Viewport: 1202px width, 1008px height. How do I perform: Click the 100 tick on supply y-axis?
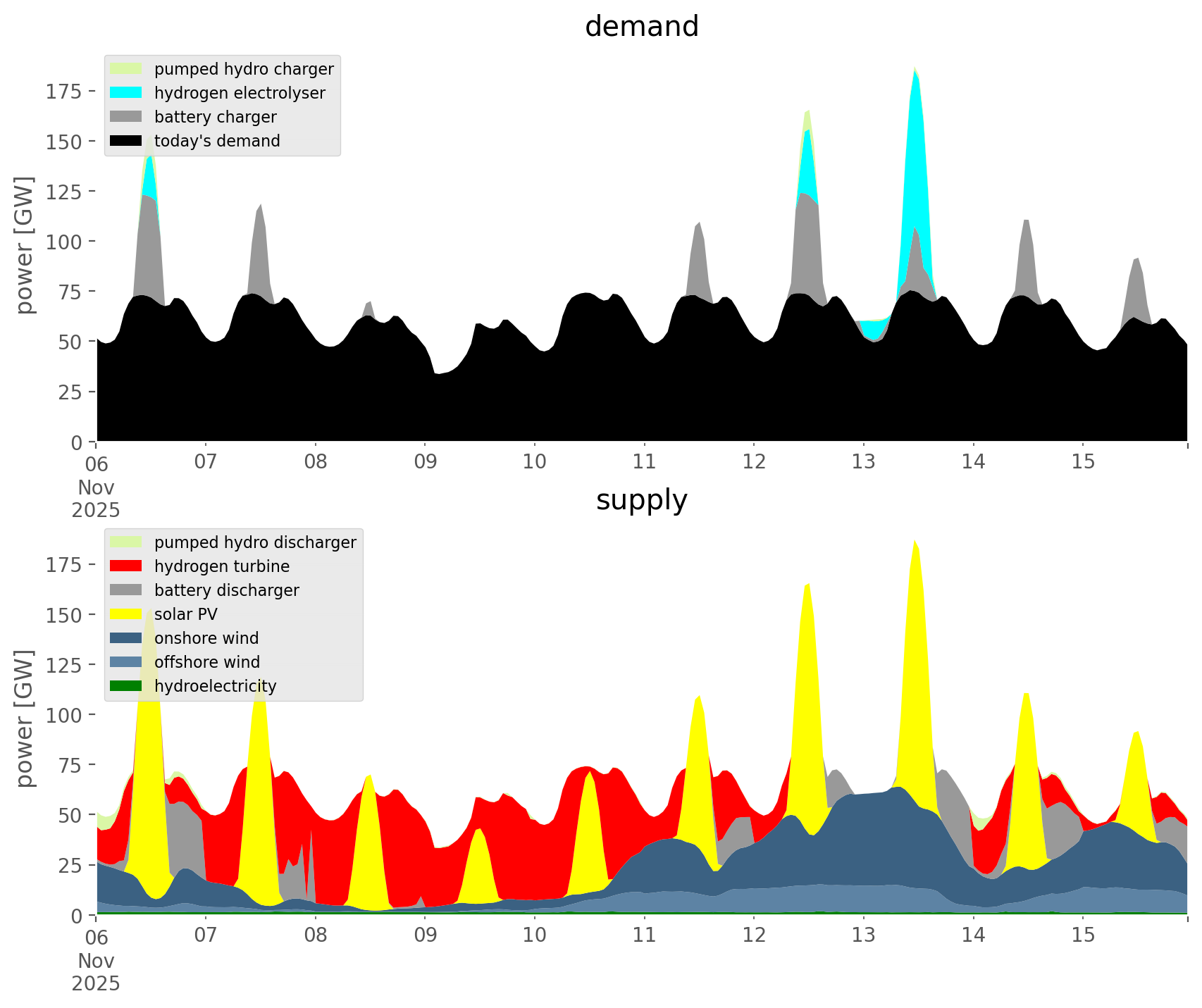pos(64,715)
